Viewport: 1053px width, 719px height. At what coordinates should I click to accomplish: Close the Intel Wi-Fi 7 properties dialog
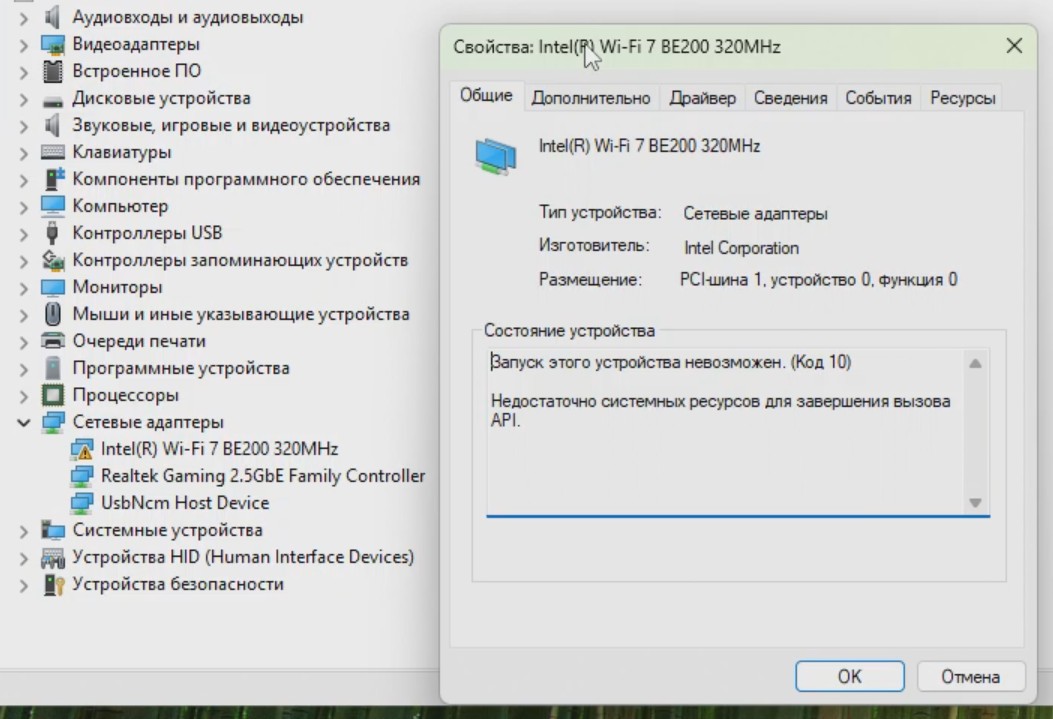[x=1014, y=46]
